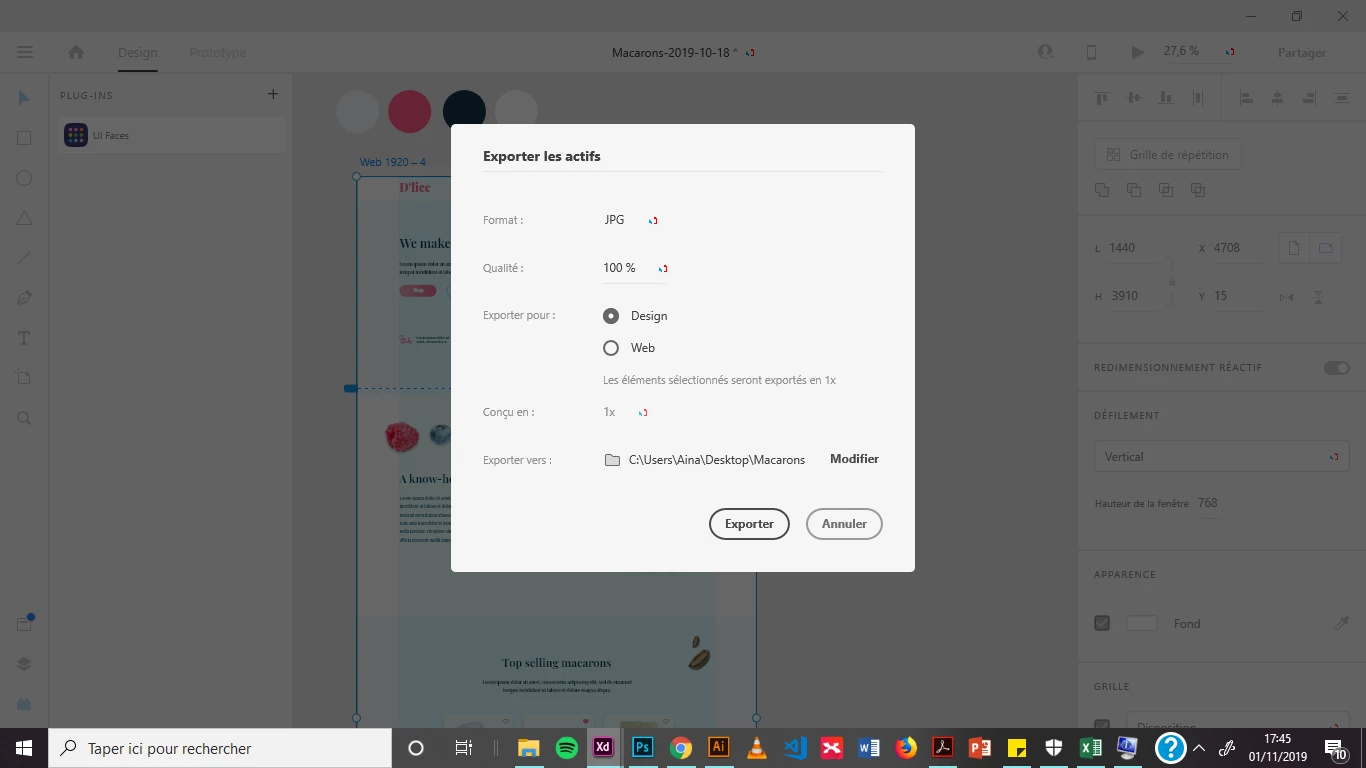Screen dimensions: 1366x768
Task: Click the Grille de répétition button
Action: (1168, 155)
